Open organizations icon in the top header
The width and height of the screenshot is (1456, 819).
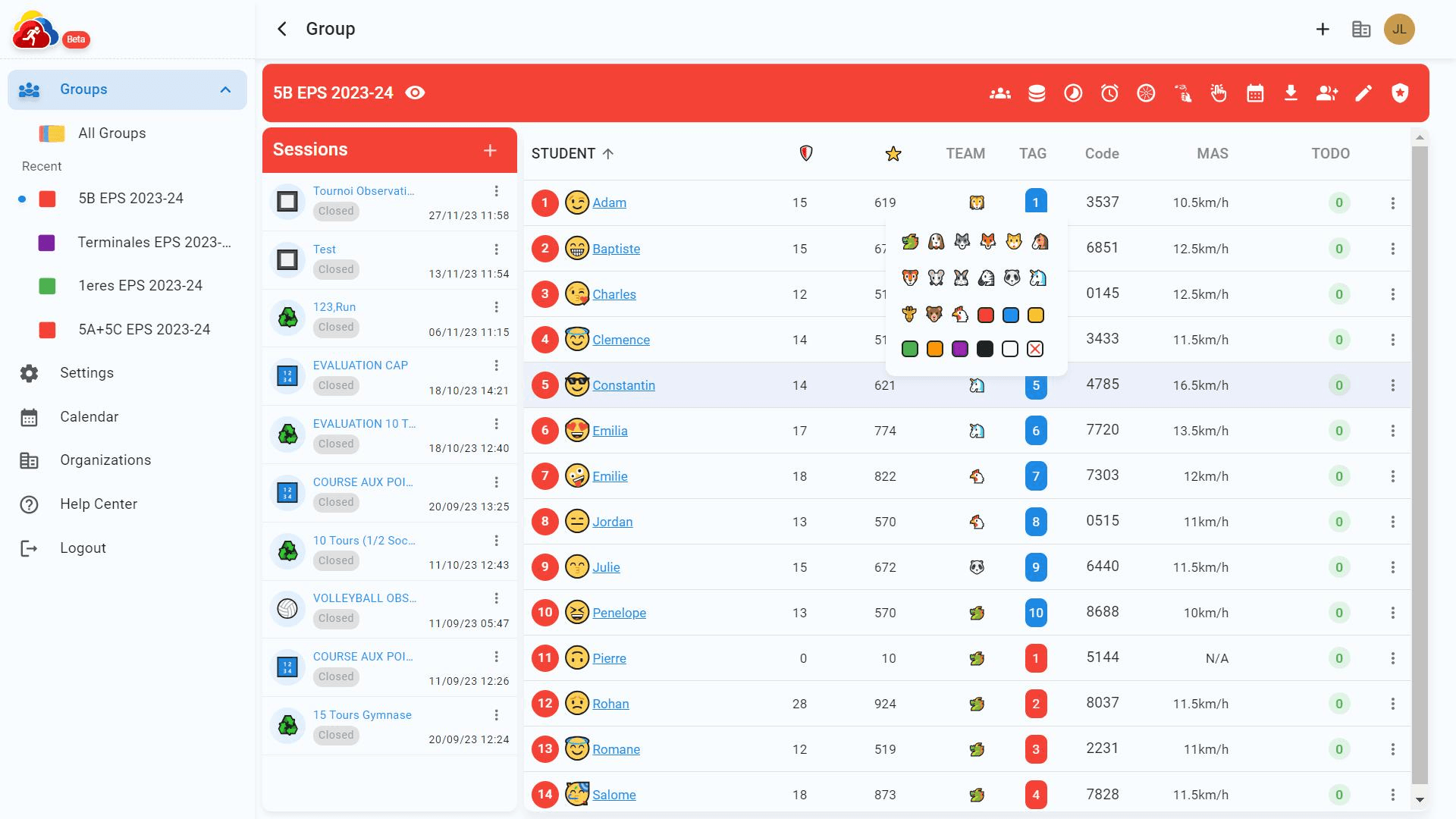coord(1361,29)
